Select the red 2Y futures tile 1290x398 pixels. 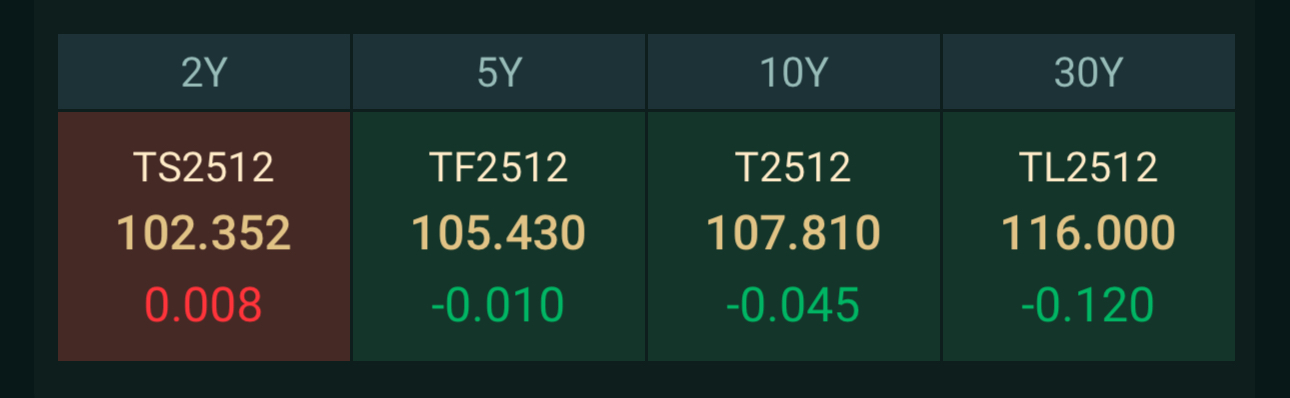(204, 236)
